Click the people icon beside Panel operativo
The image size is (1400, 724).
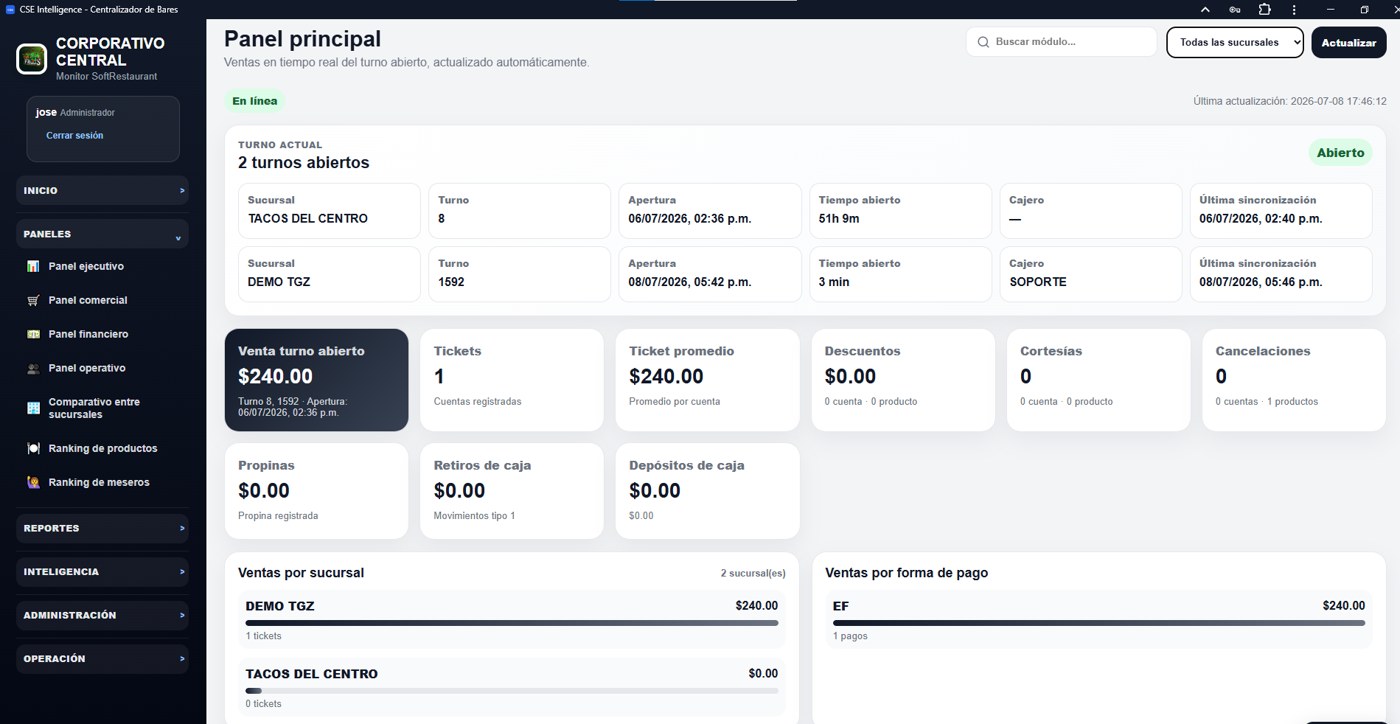coord(33,369)
